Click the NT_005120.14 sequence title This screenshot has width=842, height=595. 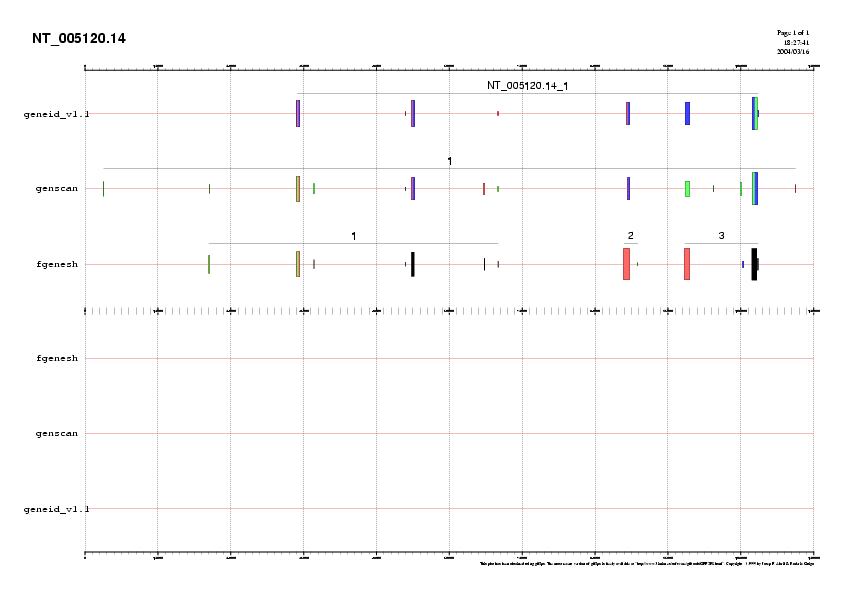(x=79, y=39)
